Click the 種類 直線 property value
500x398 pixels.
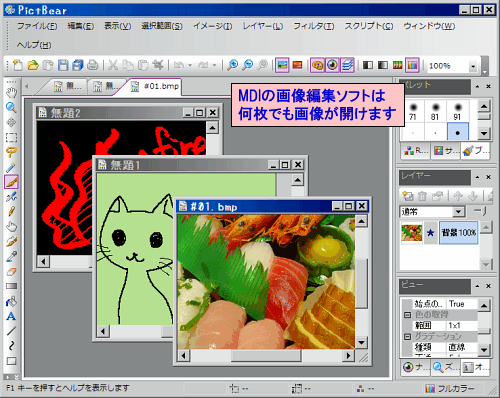coord(462,347)
